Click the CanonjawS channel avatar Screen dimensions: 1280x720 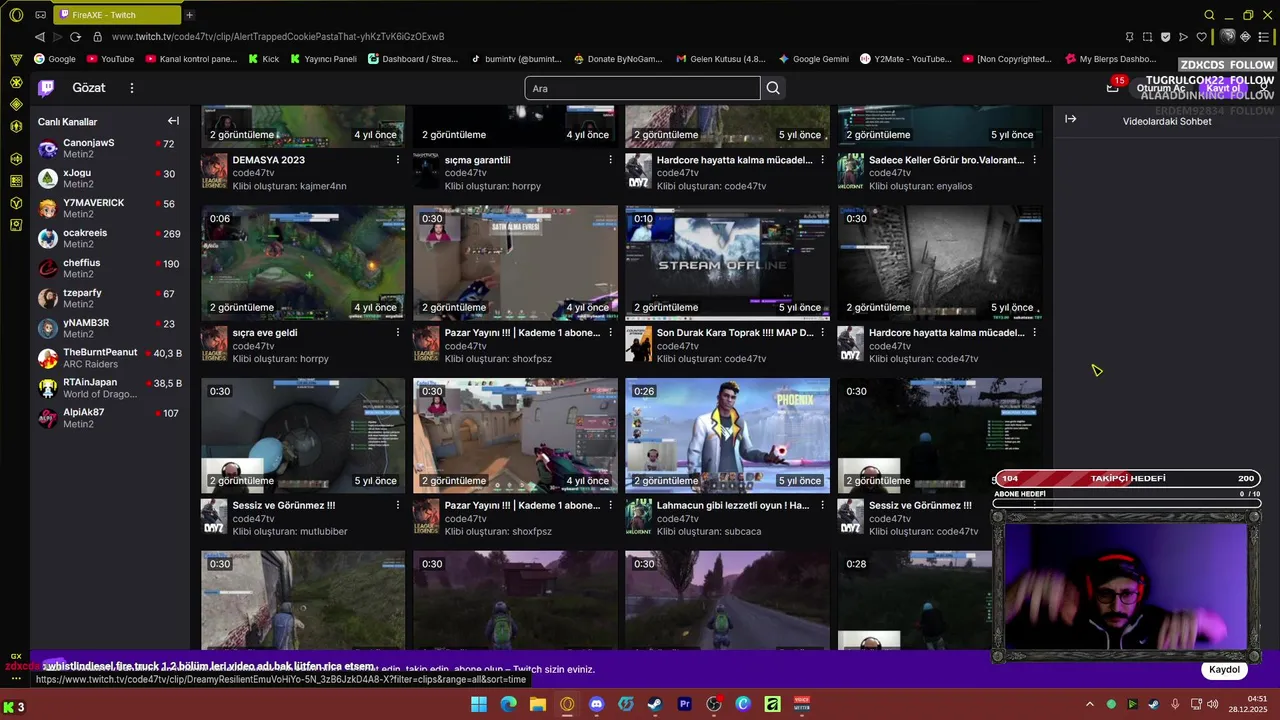(48, 149)
